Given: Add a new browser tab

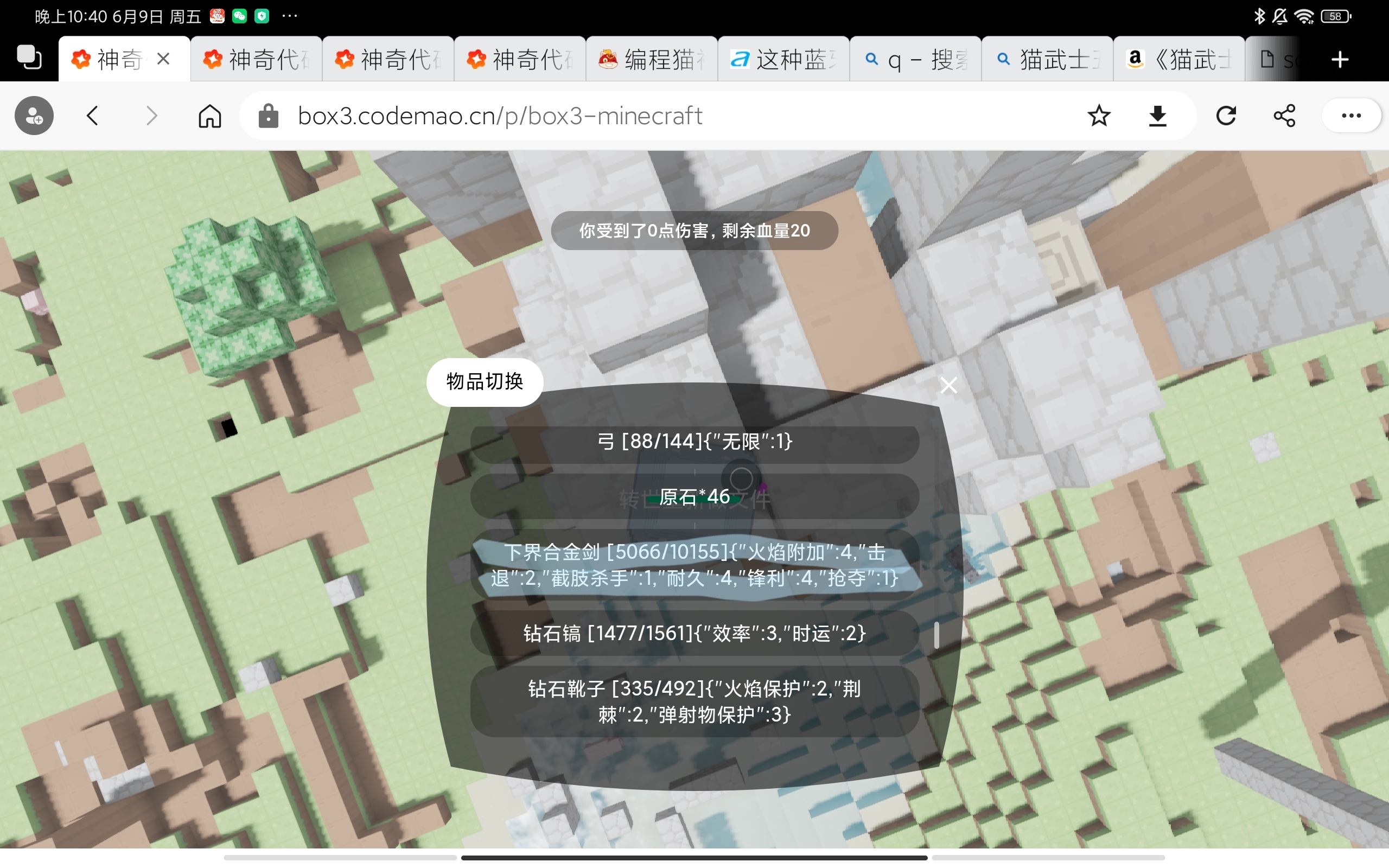Looking at the screenshot, I should click(1340, 59).
